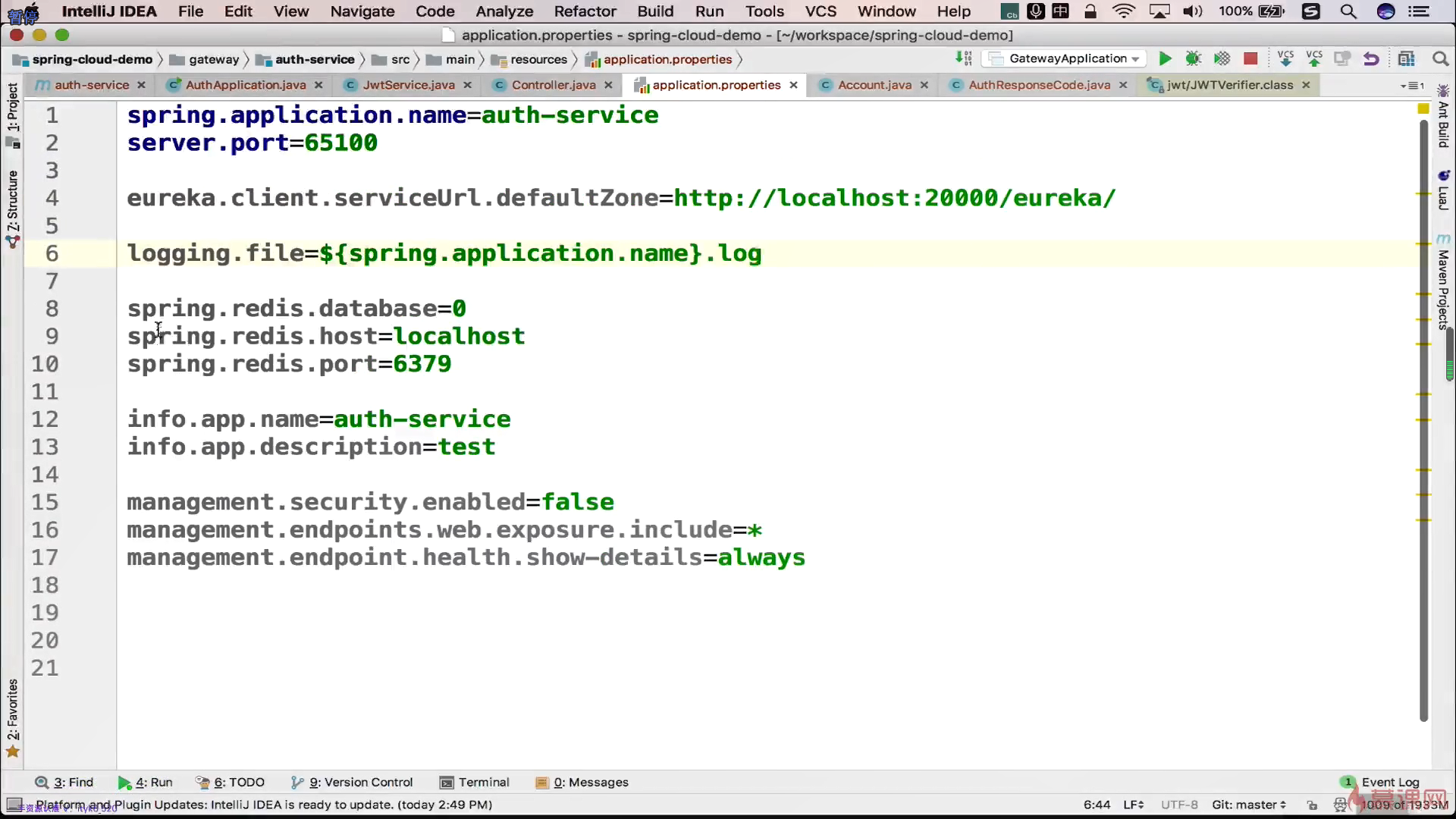Open the Project Structure icon
The image size is (1456, 819).
pos(1407,59)
